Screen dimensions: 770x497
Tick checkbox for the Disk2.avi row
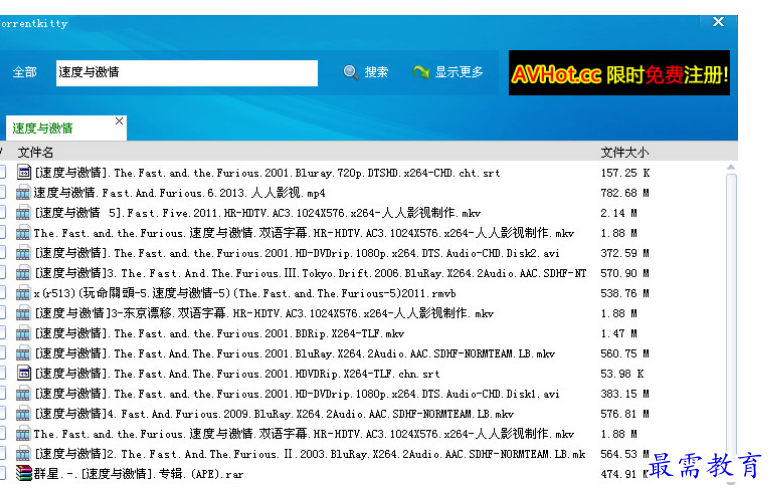click(2, 253)
